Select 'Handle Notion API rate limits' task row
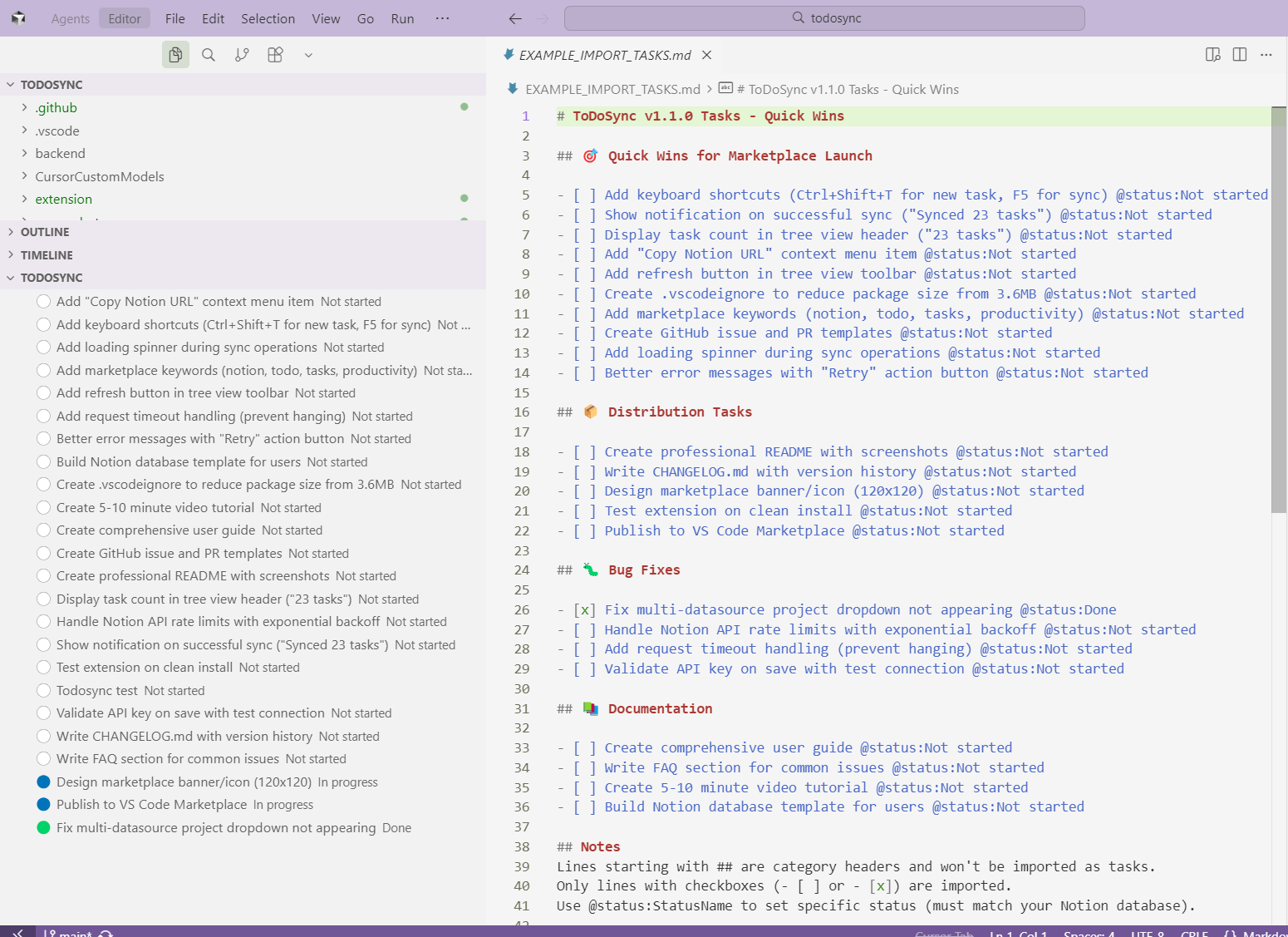This screenshot has width=1288, height=937. tap(243, 622)
